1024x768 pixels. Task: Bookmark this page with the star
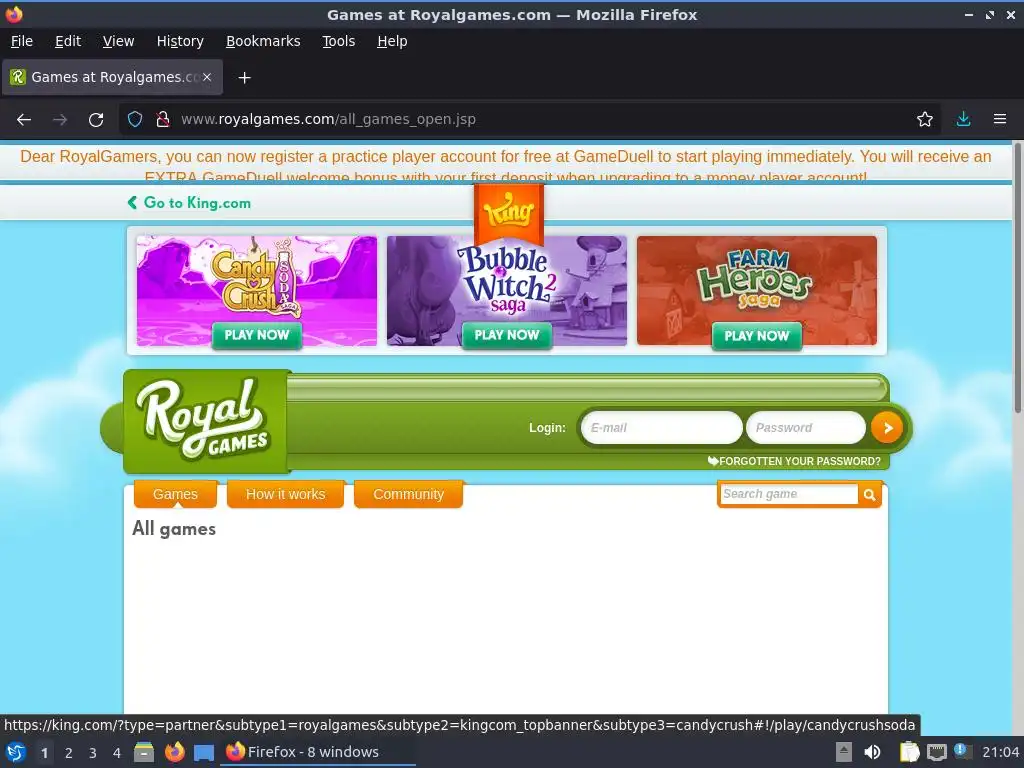click(x=925, y=120)
